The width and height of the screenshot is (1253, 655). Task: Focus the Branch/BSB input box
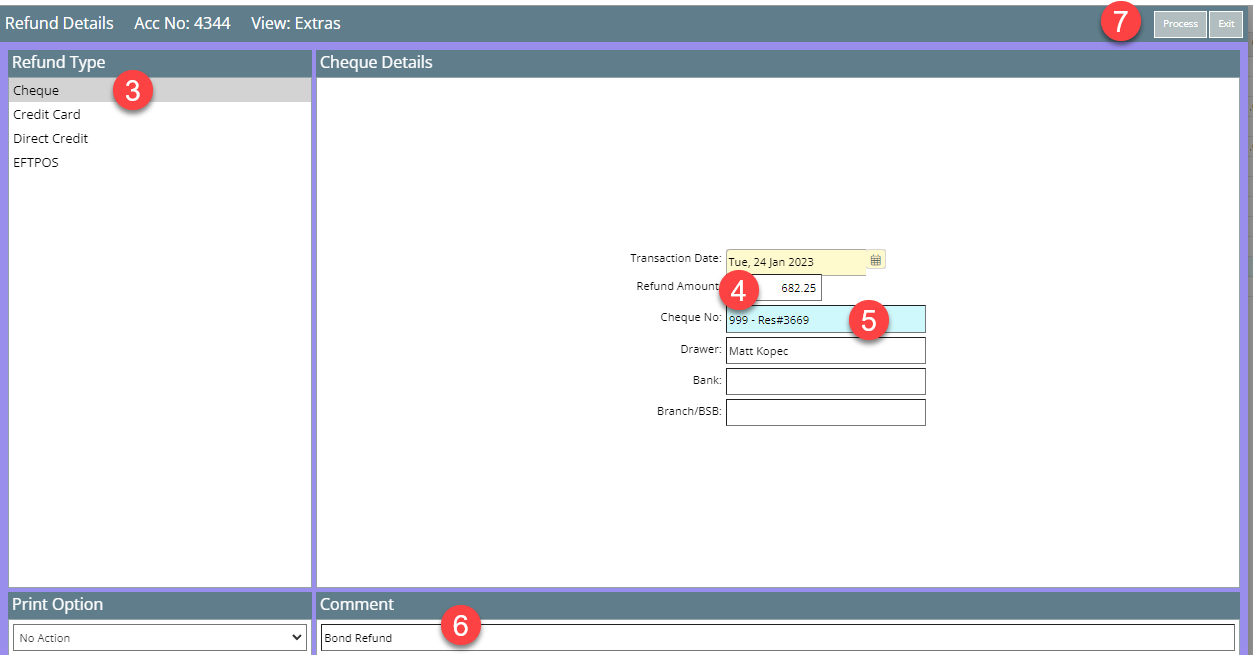(825, 412)
